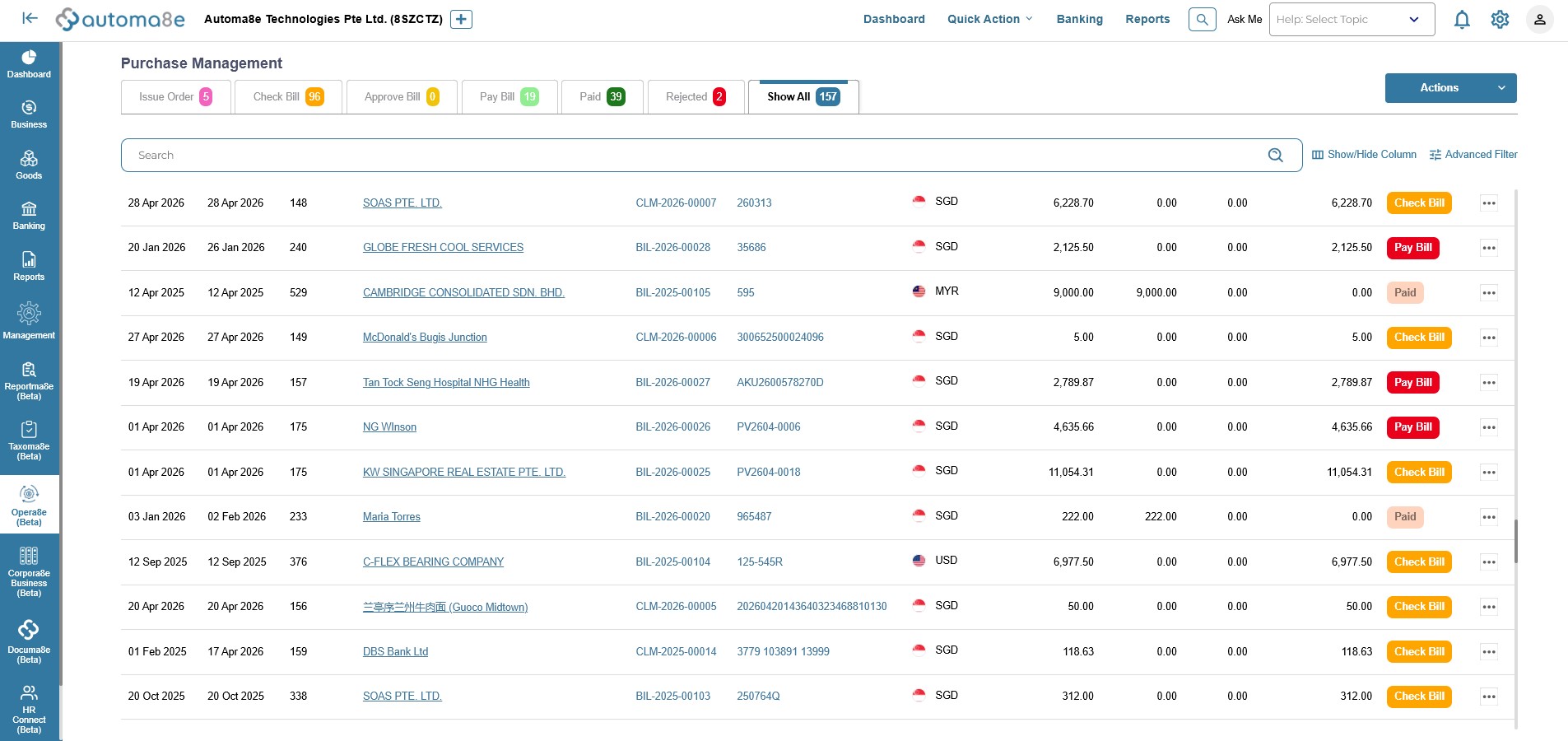This screenshot has width=1568, height=741.
Task: Open bill number BIL-2026-00027
Action: [x=672, y=383]
